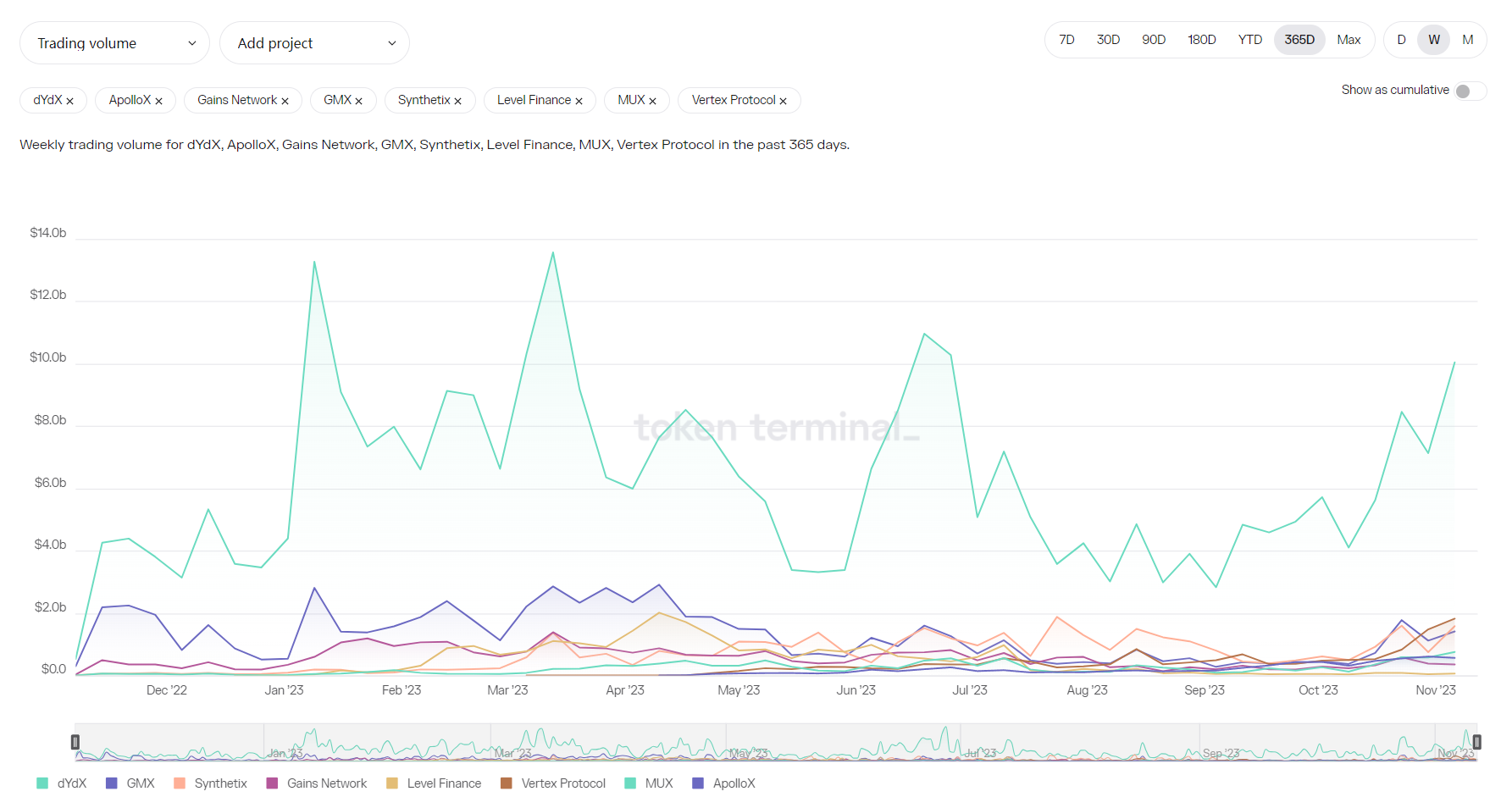Expand the Add project dropdown

314,43
